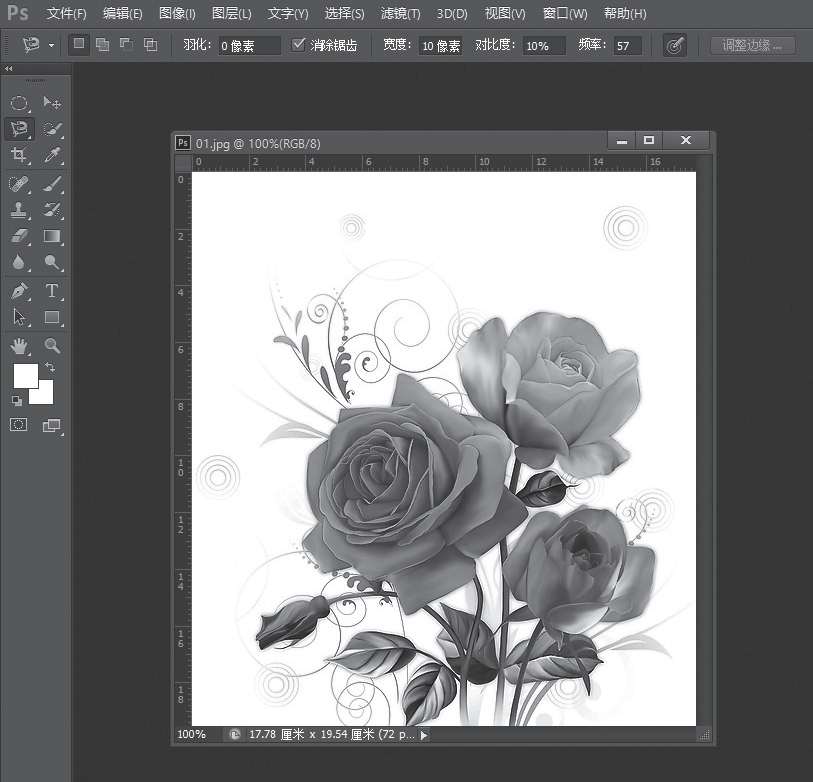Choose the Gradient tool
Screen dimensions: 813x782
point(52,237)
